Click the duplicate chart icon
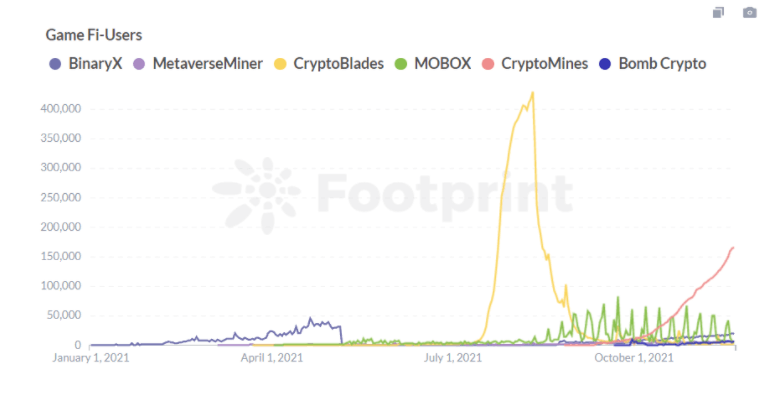The height and width of the screenshot is (401, 770). coord(718,12)
